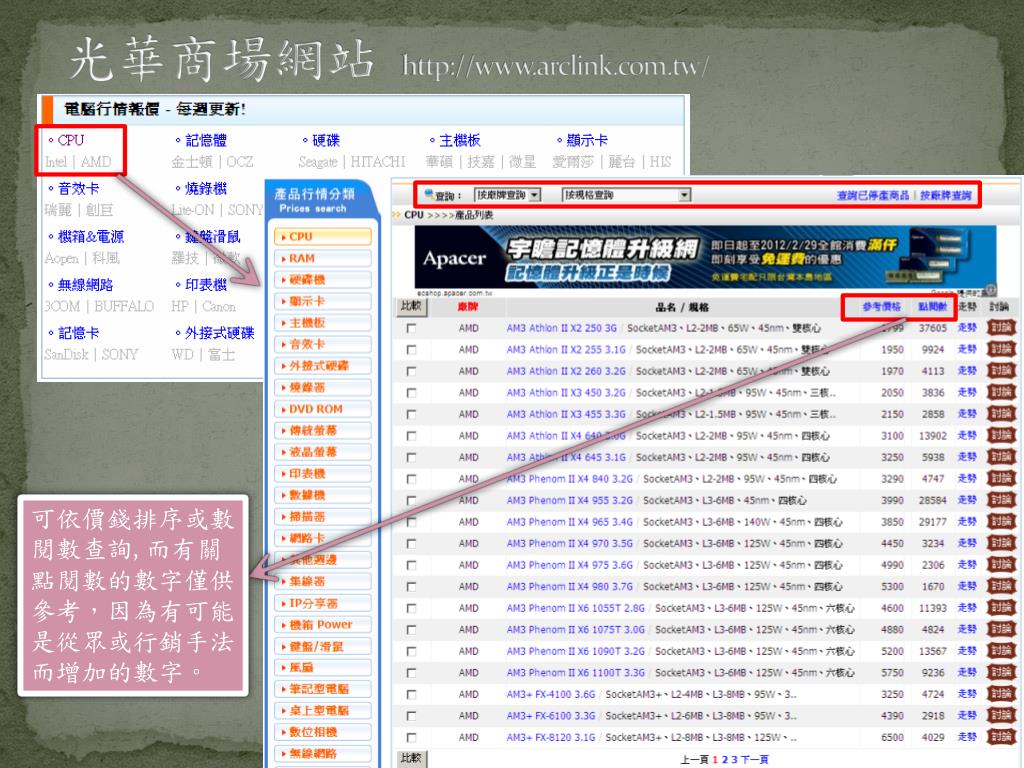Click 討論 icon for FX-8120 row
Viewport: 1024px width, 768px height.
click(x=1000, y=737)
